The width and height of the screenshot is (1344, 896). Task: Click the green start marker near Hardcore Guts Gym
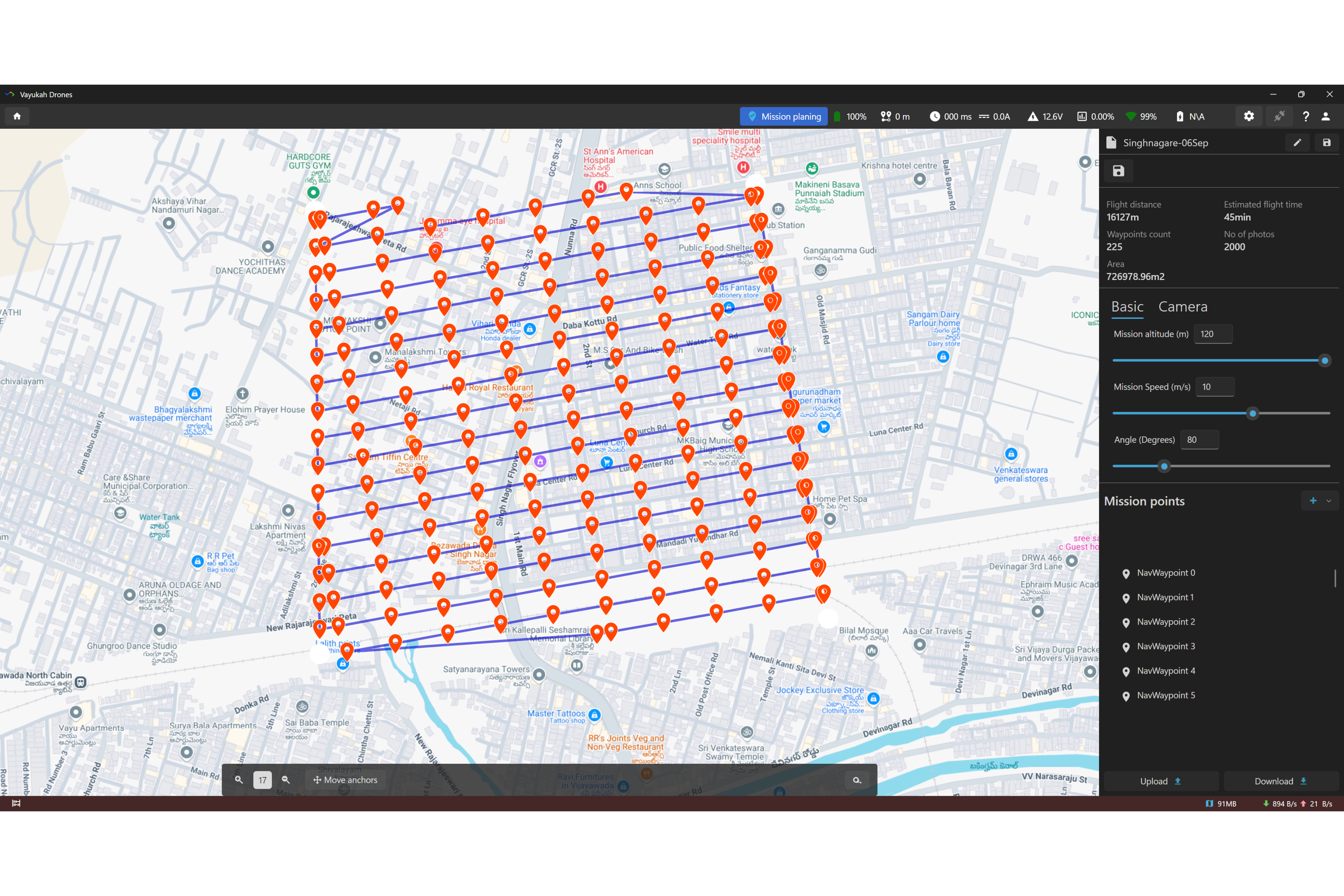coord(313,192)
